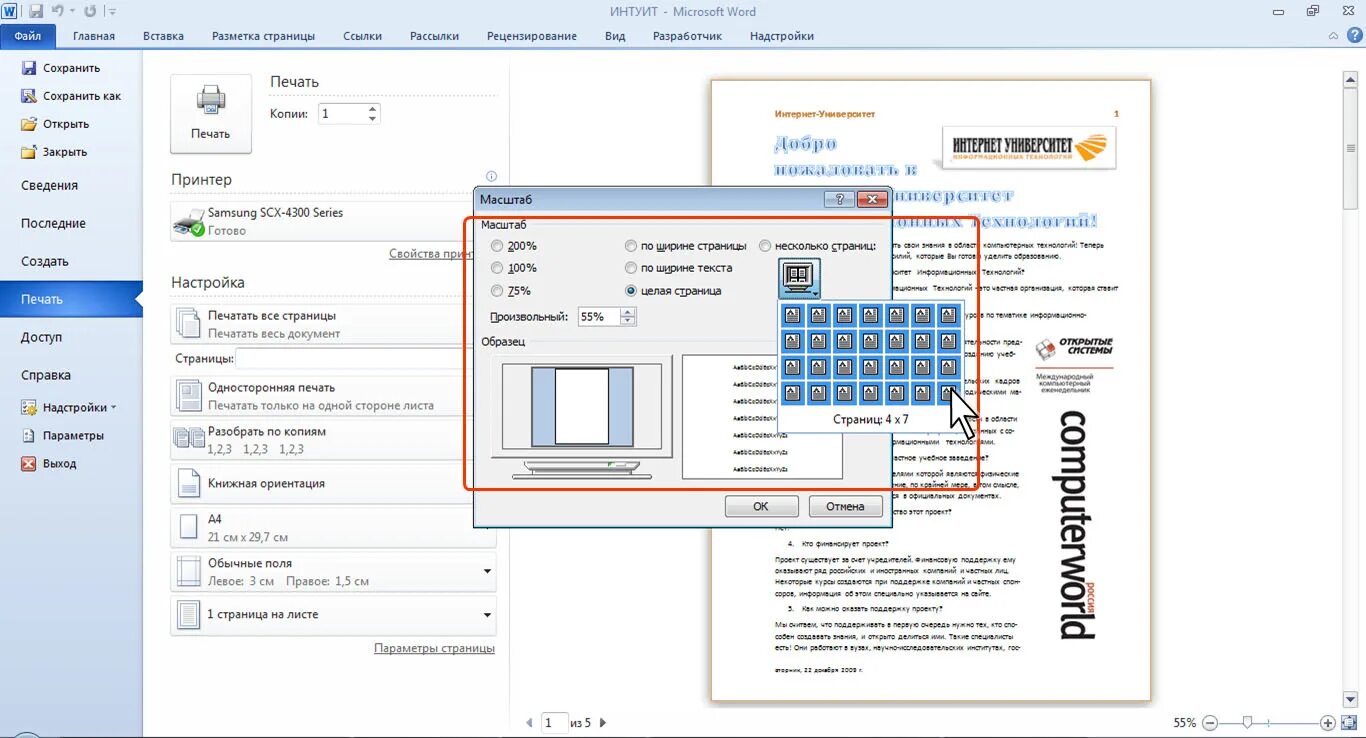The width and height of the screenshot is (1366, 738).
Task: Choose по ширине страницы option
Action: click(686, 245)
